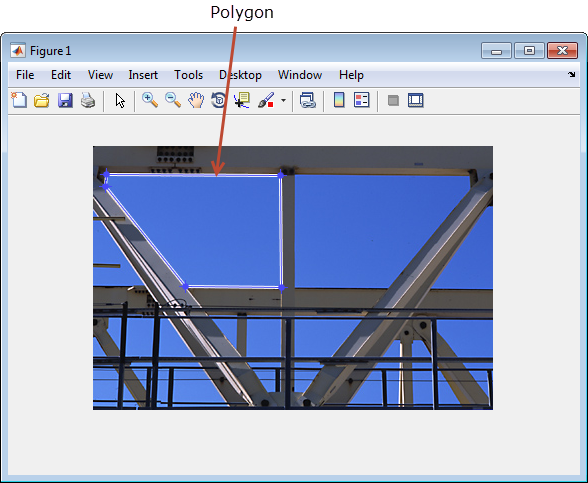Open the View menu
The width and height of the screenshot is (588, 483).
100,75
